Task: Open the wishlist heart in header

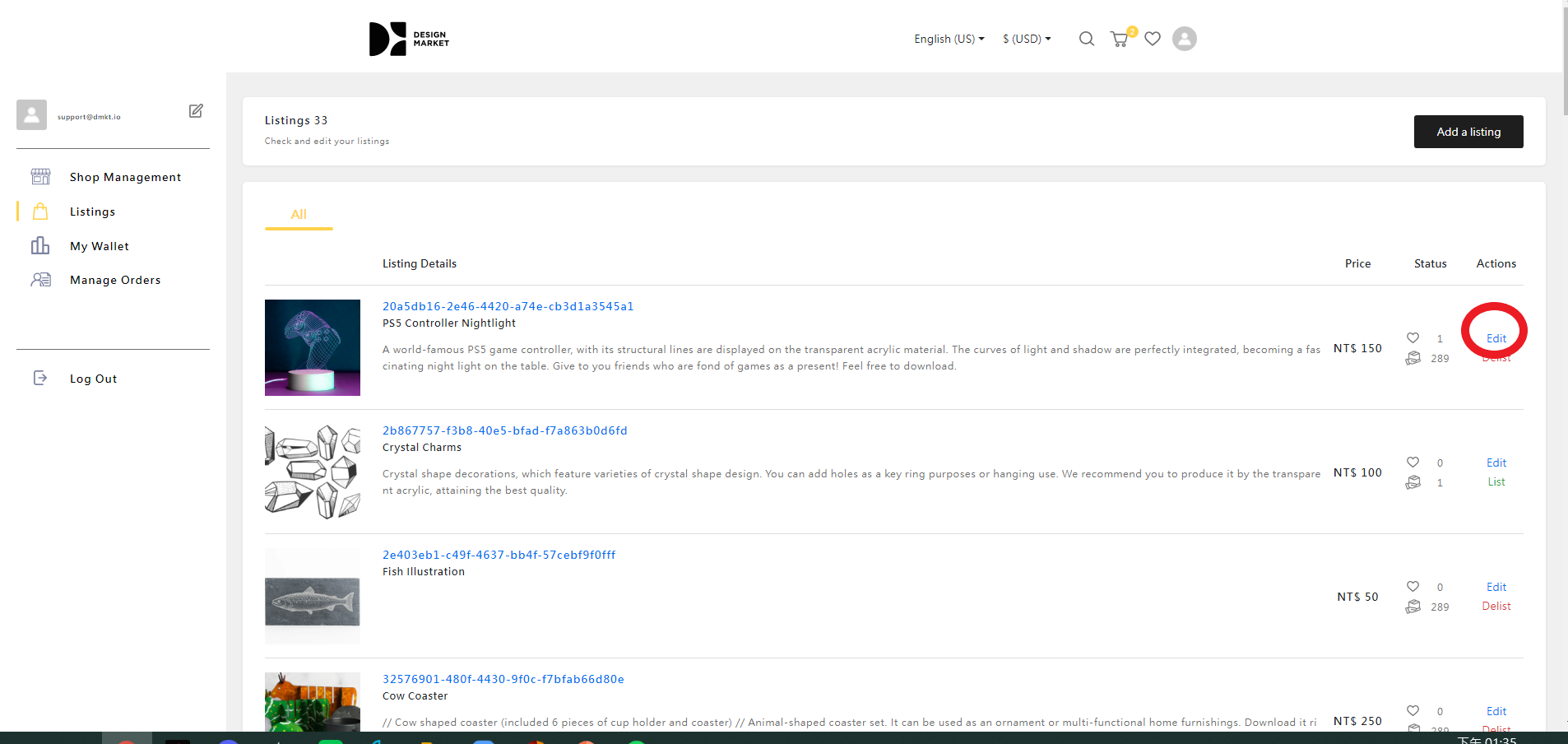Action: [1153, 39]
